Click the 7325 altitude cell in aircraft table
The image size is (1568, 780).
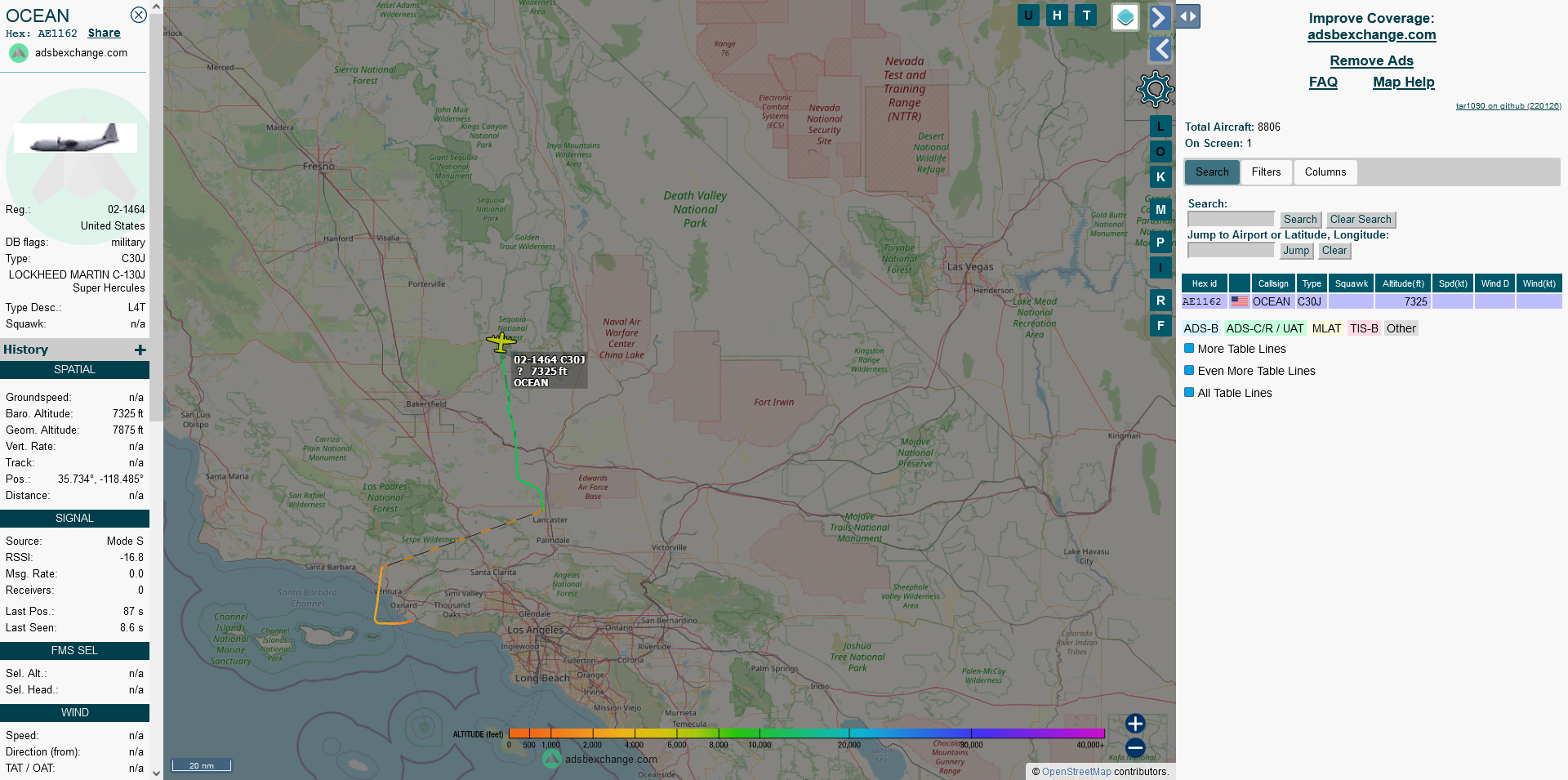click(x=1403, y=301)
